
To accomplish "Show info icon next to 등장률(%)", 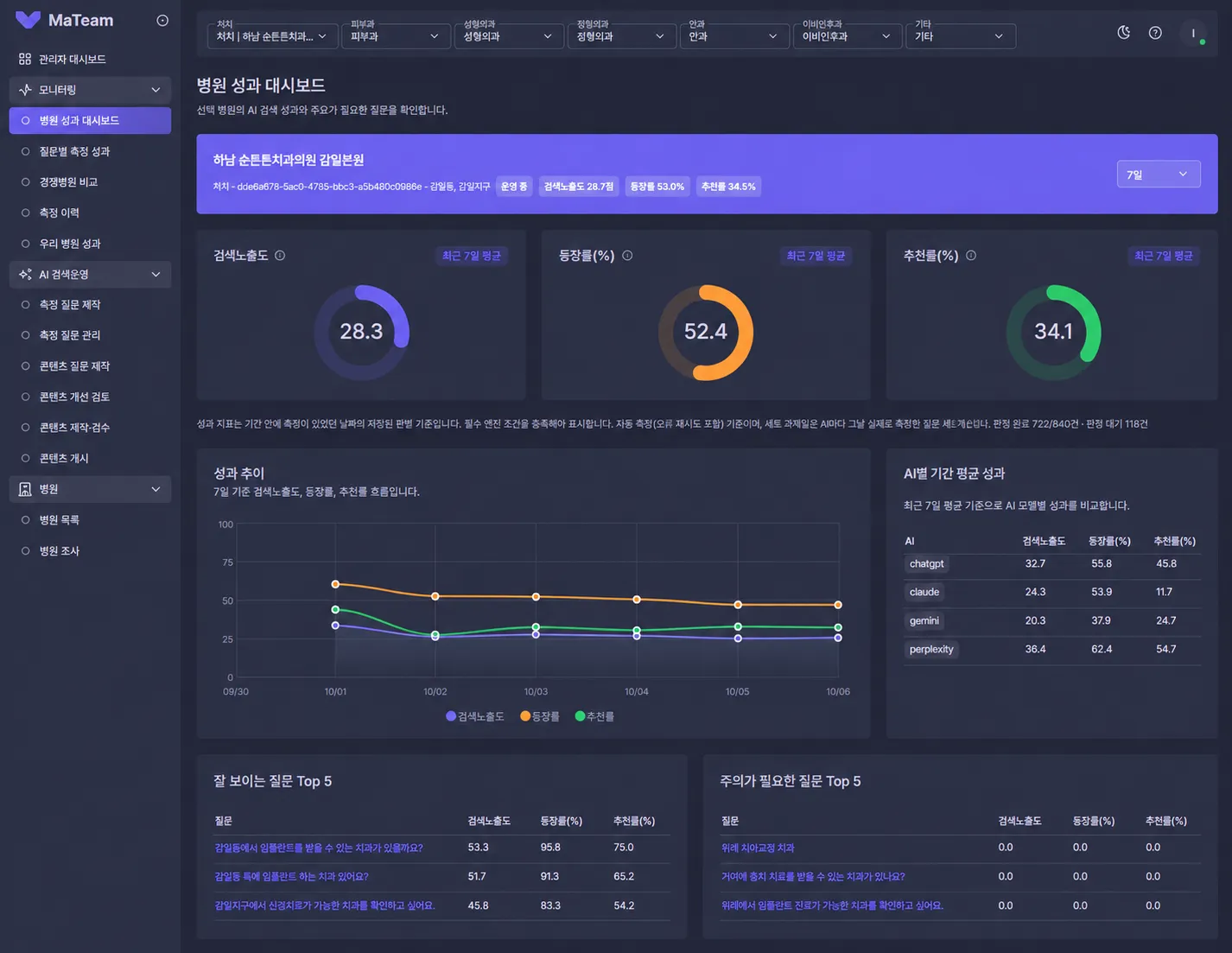I will tap(627, 256).
